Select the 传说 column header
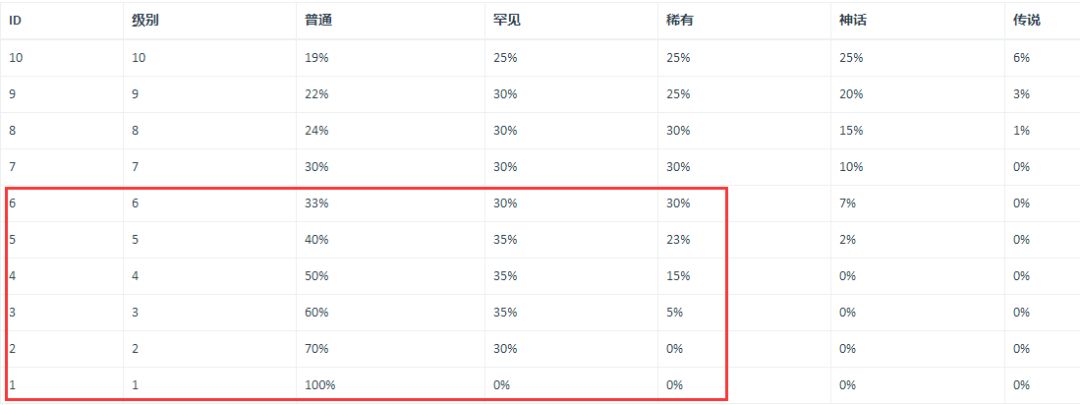 click(1026, 20)
